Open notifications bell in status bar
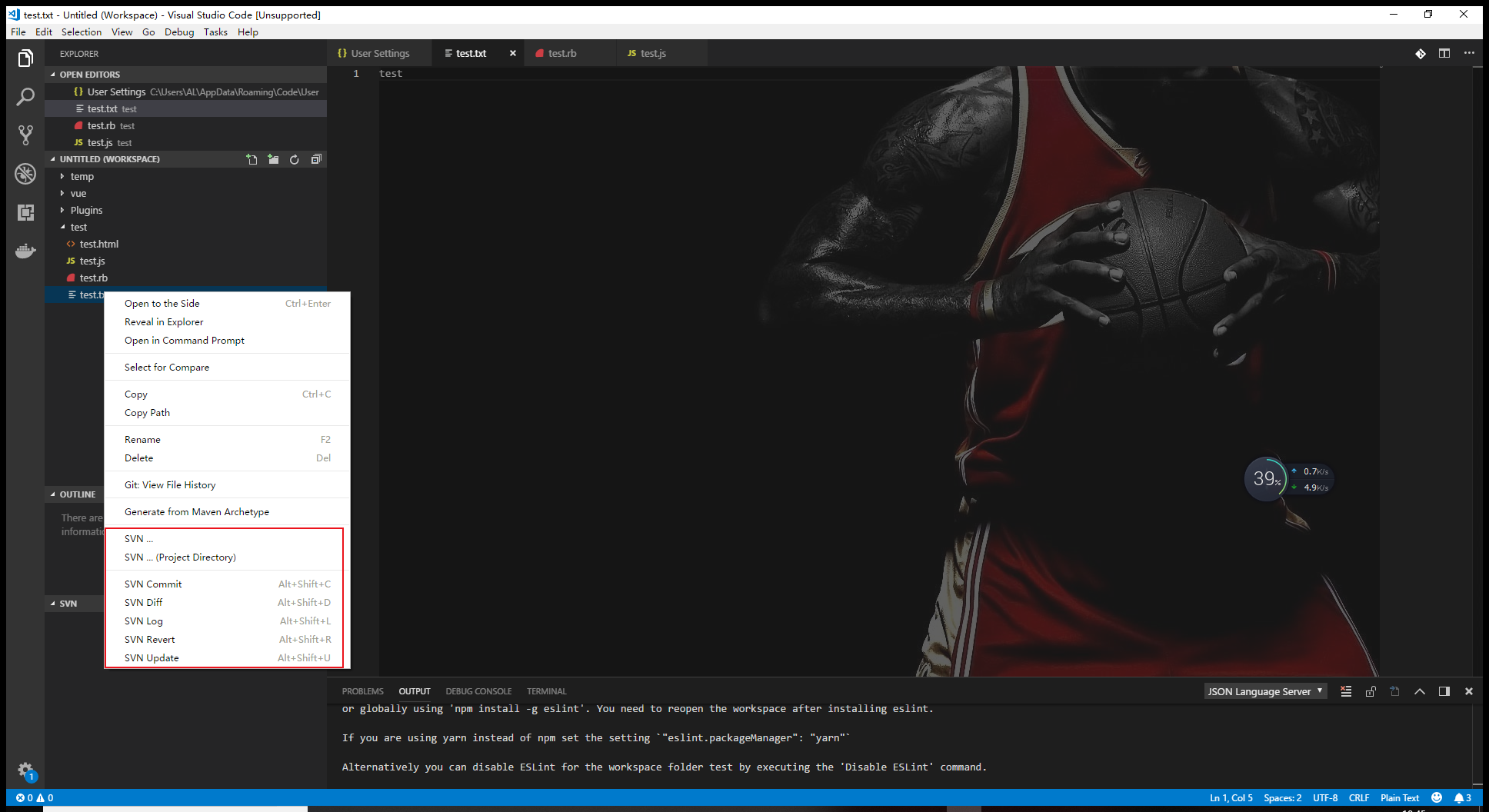1489x812 pixels. click(x=1463, y=797)
